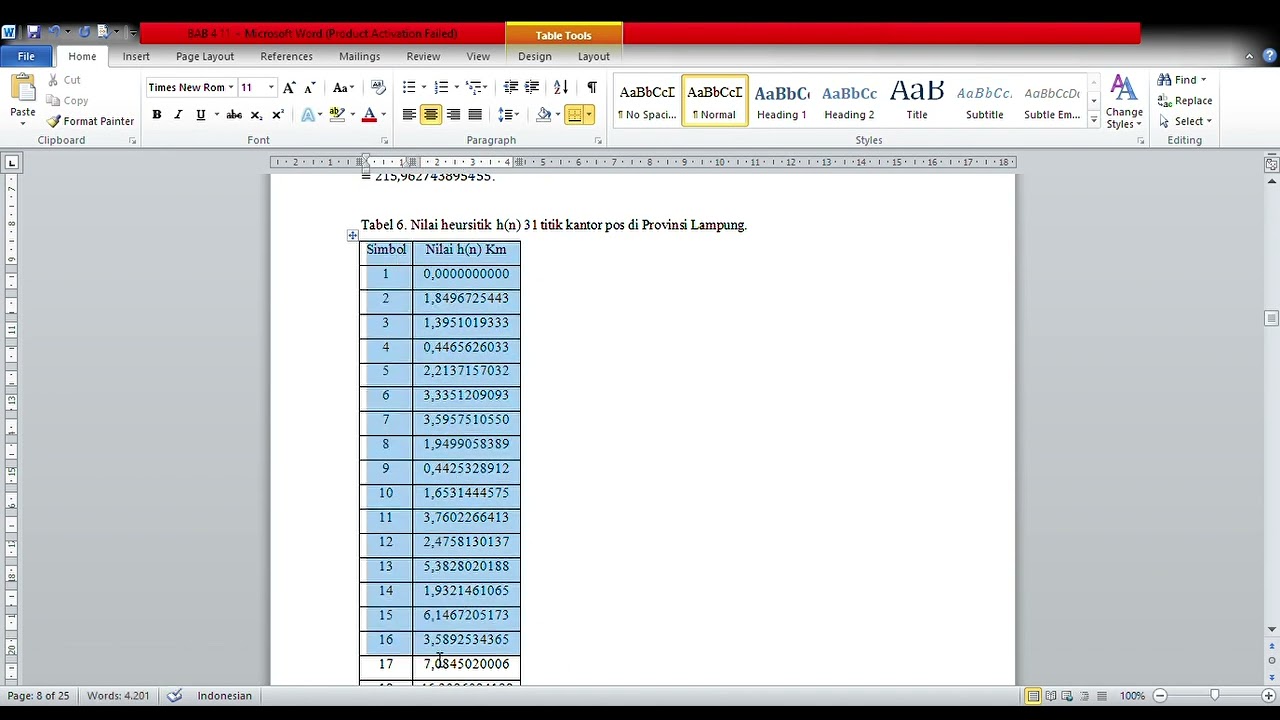
Task: Click Undo in Quick Access Toolbar
Action: pyautogui.click(x=55, y=32)
